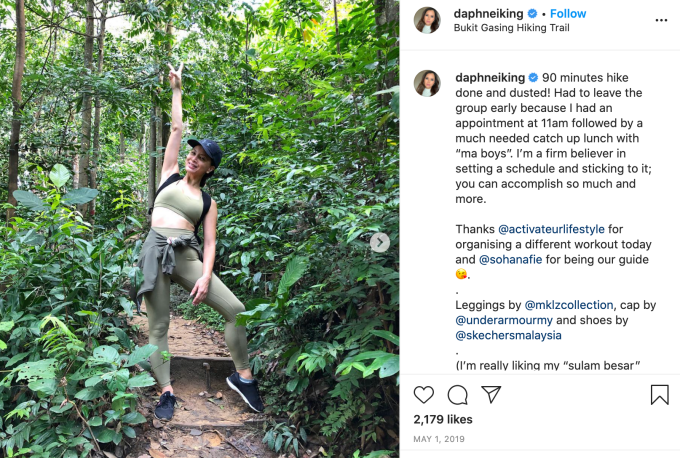The image size is (680, 458).
Task: Save post with the bookmark icon
Action: pyautogui.click(x=659, y=395)
